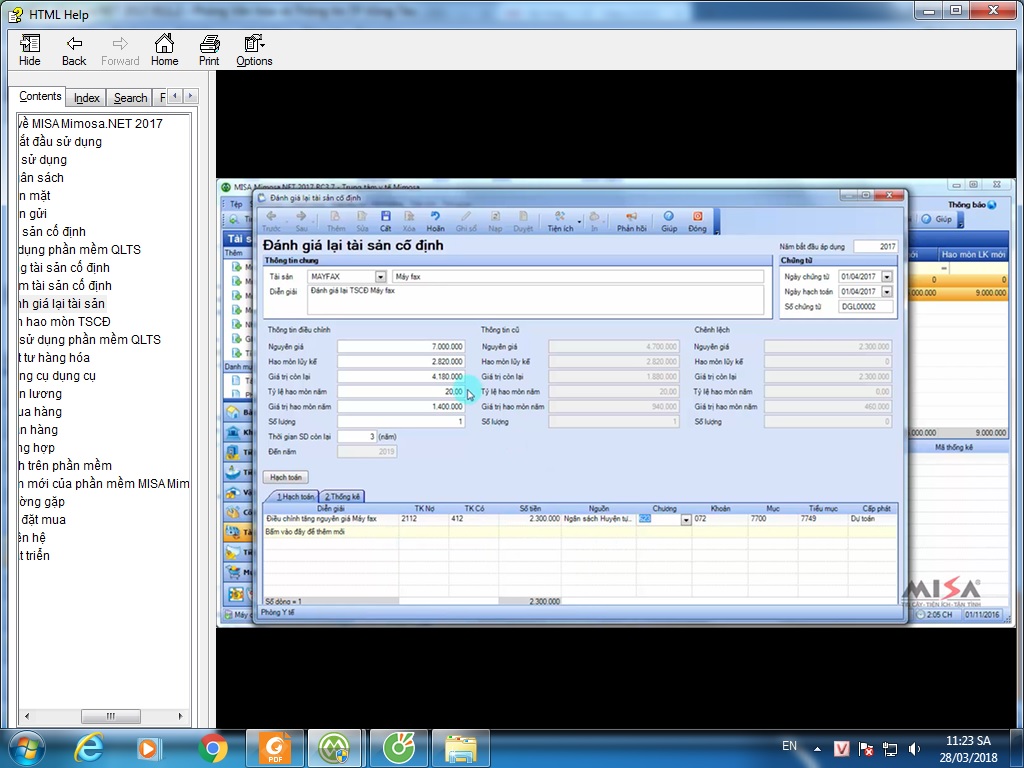This screenshot has height=768, width=1024.
Task: Select the 1.Hạch toán tab
Action: click(295, 496)
